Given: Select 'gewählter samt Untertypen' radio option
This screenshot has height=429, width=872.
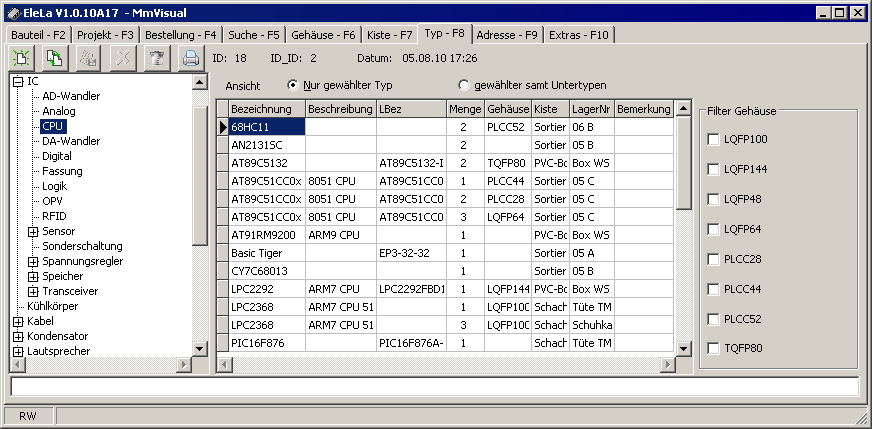Looking at the screenshot, I should click(463, 86).
